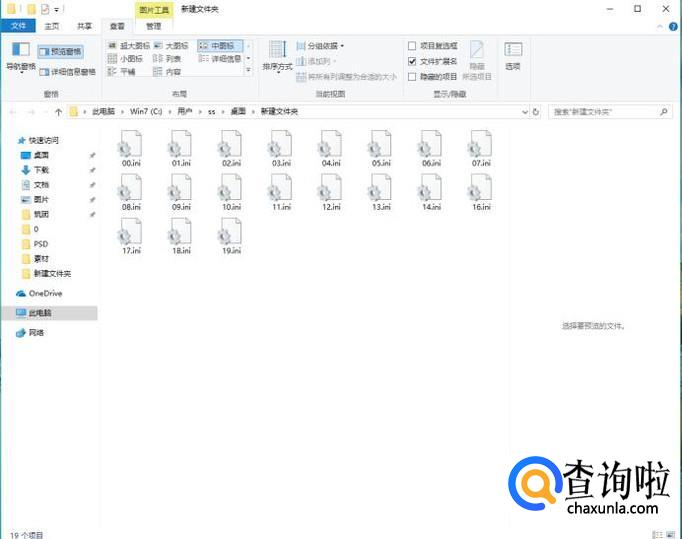Viewport: 682px width, 539px height.
Task: Uncheck the 文件扩展名 checkbox
Action: click(412, 61)
